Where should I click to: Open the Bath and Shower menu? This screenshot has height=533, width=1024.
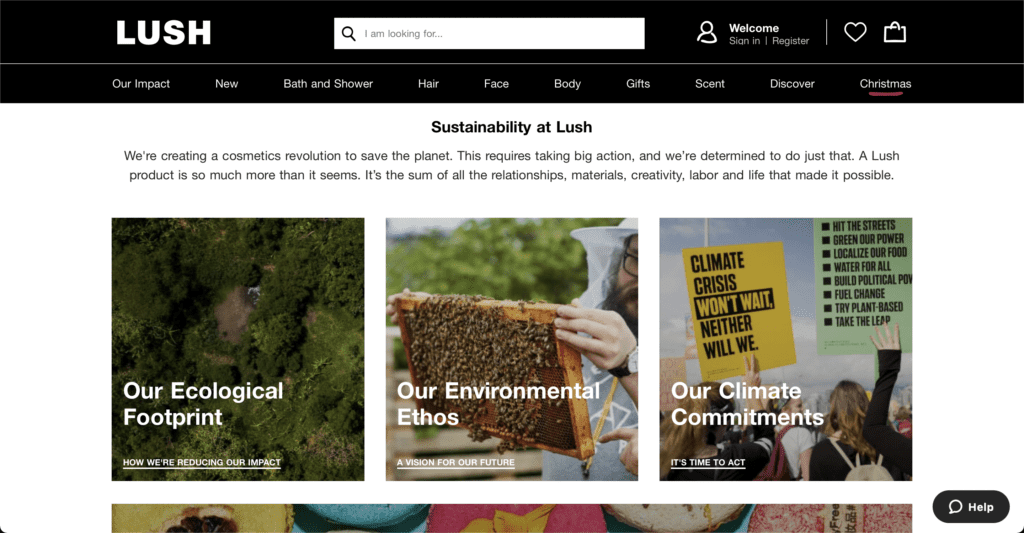(328, 84)
